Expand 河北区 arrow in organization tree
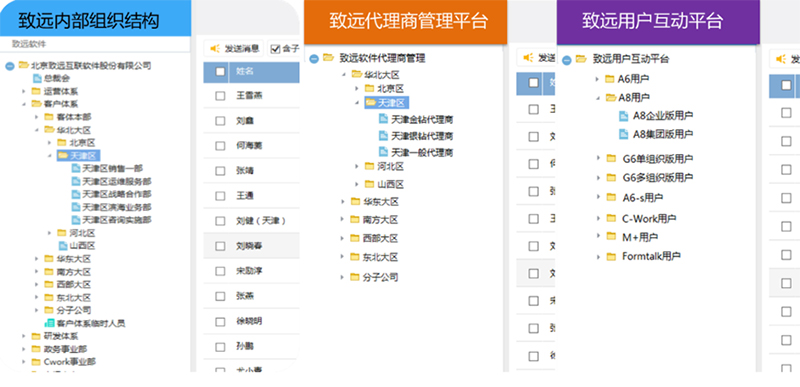Screen dimensions: 800x387 click(49, 233)
